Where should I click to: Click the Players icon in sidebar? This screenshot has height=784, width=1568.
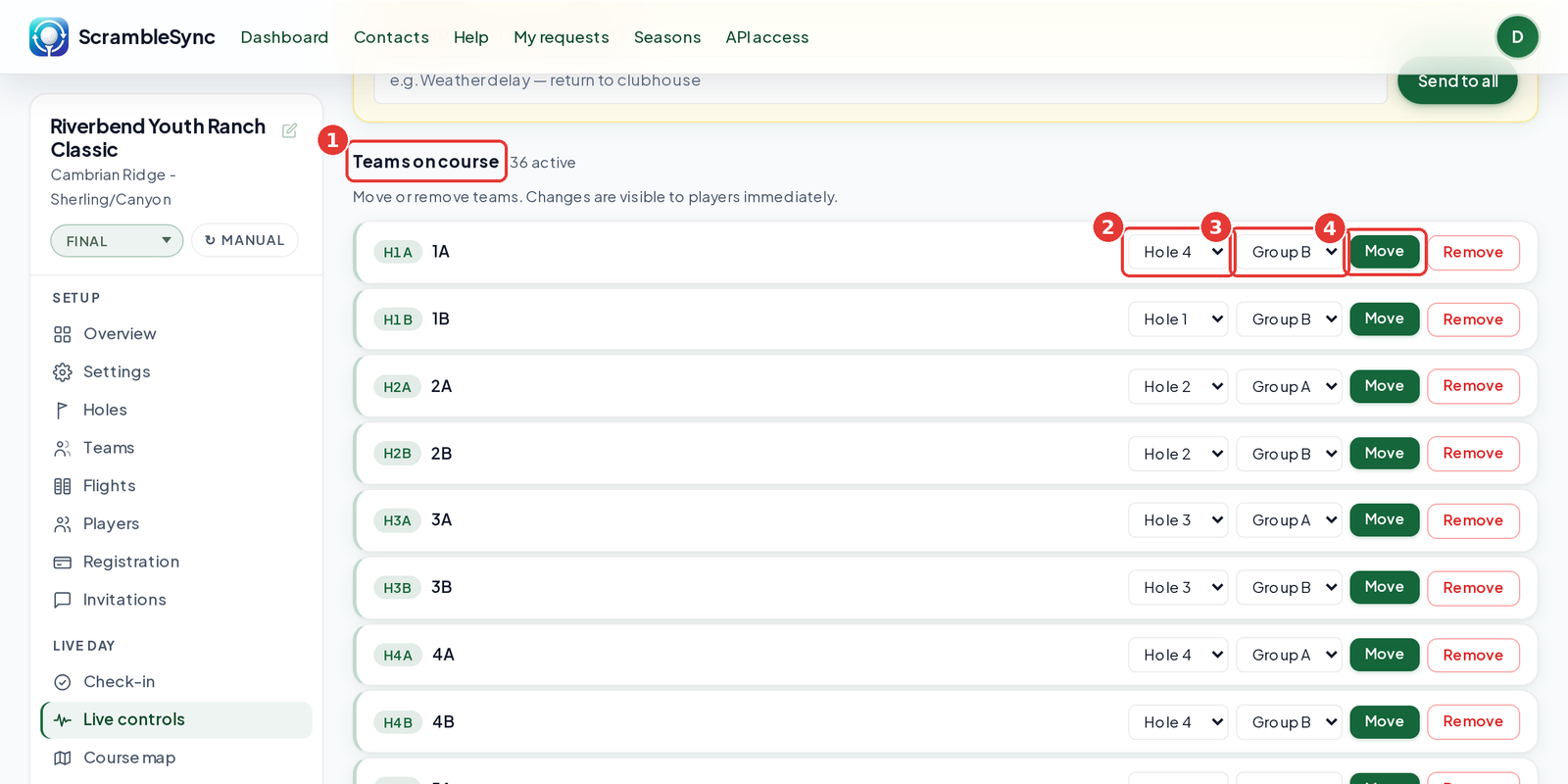(x=63, y=524)
